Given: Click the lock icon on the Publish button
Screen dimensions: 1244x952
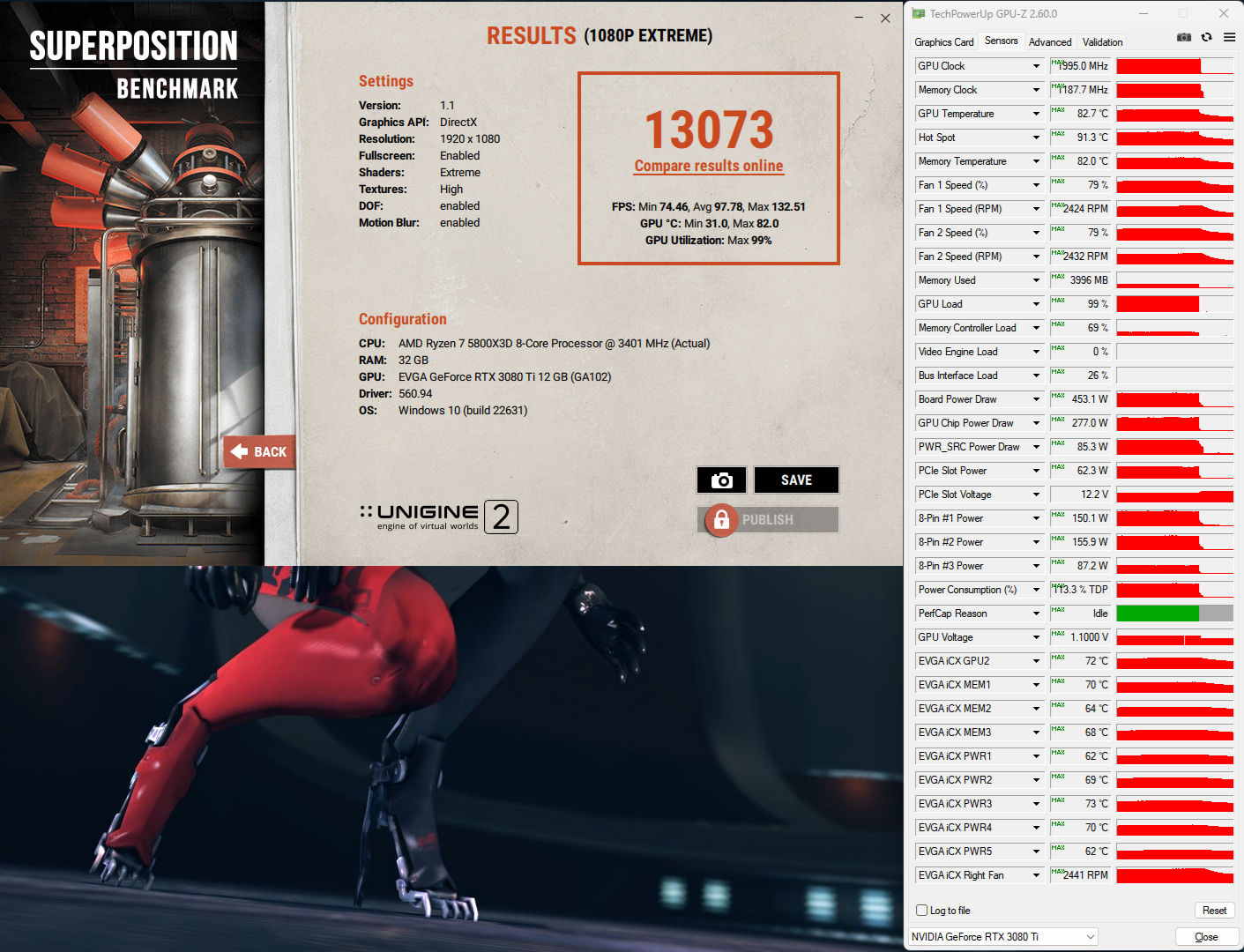Looking at the screenshot, I should 721,520.
